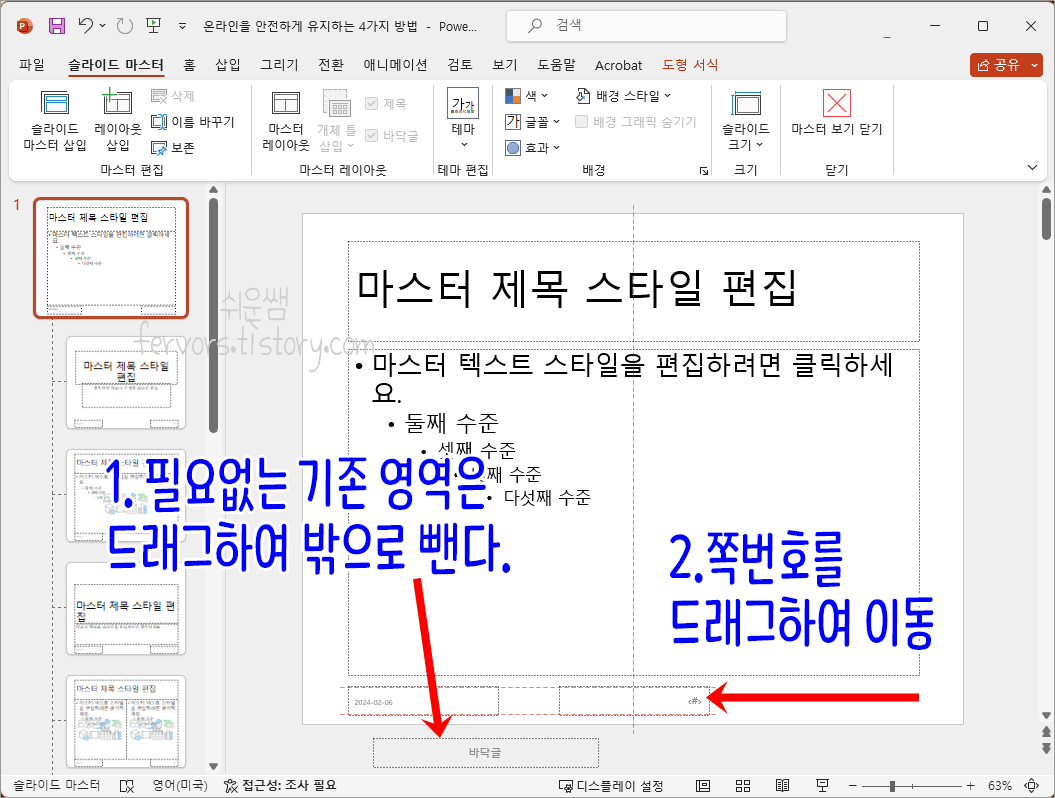
Task: Select the first slide master thumbnail
Action: click(111, 258)
